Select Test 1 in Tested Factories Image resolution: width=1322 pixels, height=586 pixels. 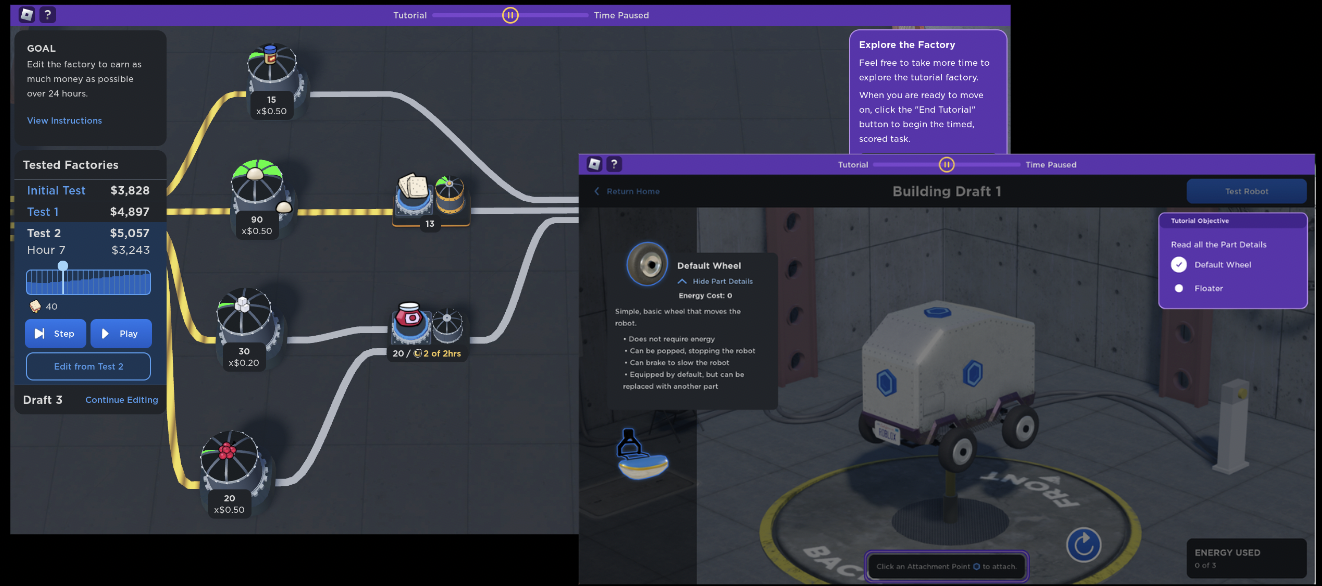point(88,211)
